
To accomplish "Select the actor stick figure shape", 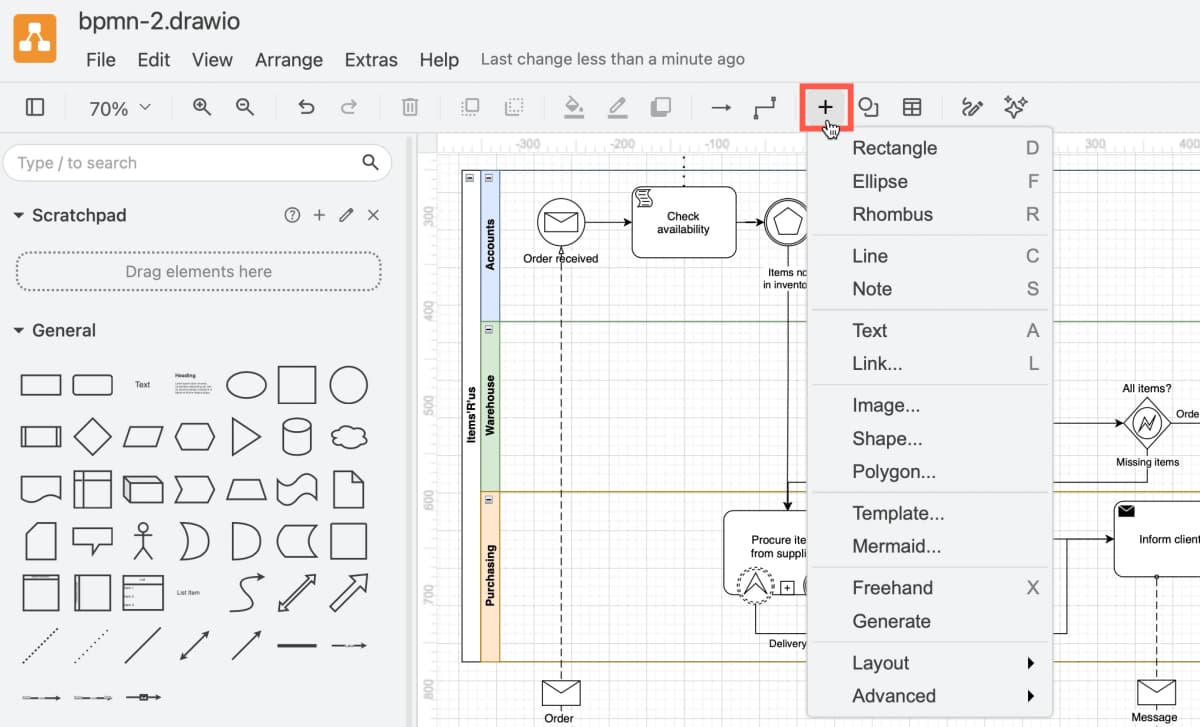I will [144, 540].
